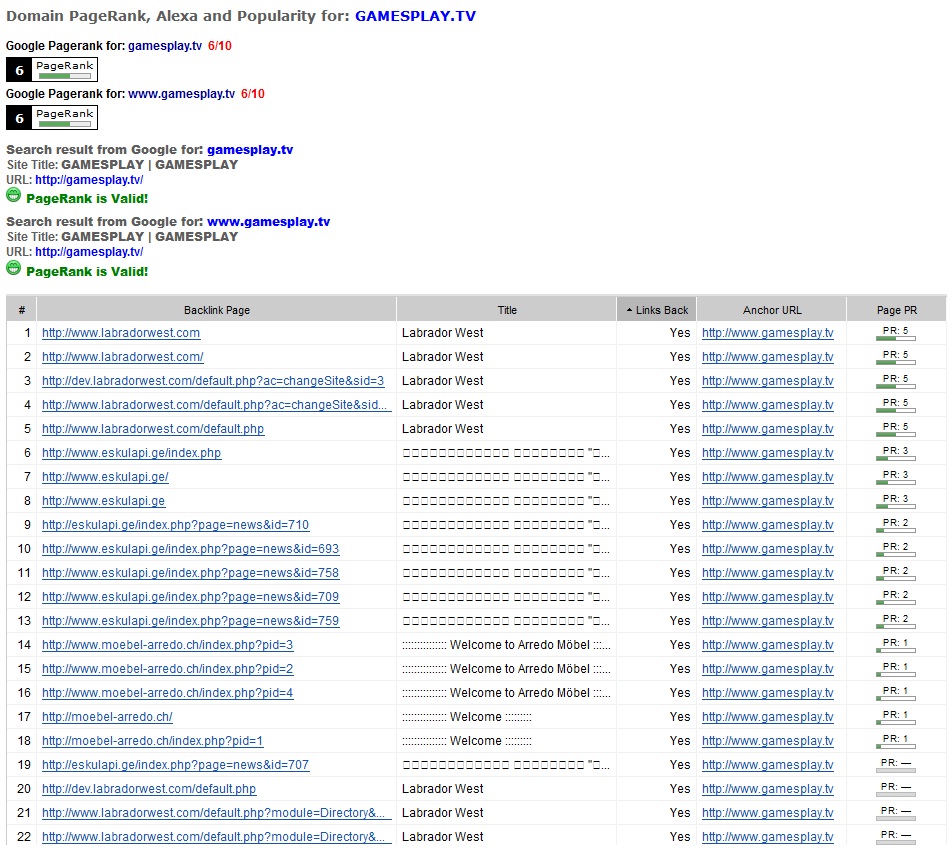Open eskulapi.ge news id=707 backlink
952x854 pixels.
point(175,765)
